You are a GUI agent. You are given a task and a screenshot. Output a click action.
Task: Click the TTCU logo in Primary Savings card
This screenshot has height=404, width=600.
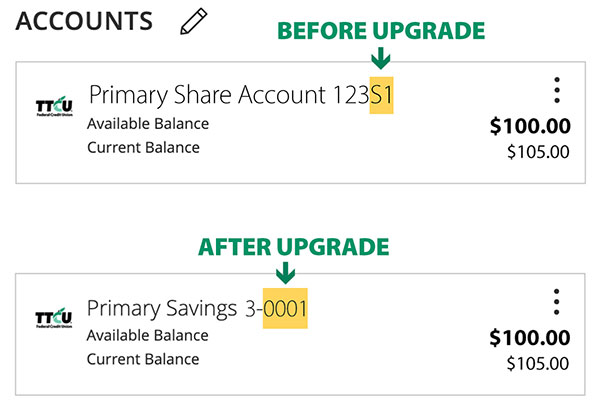click(54, 318)
